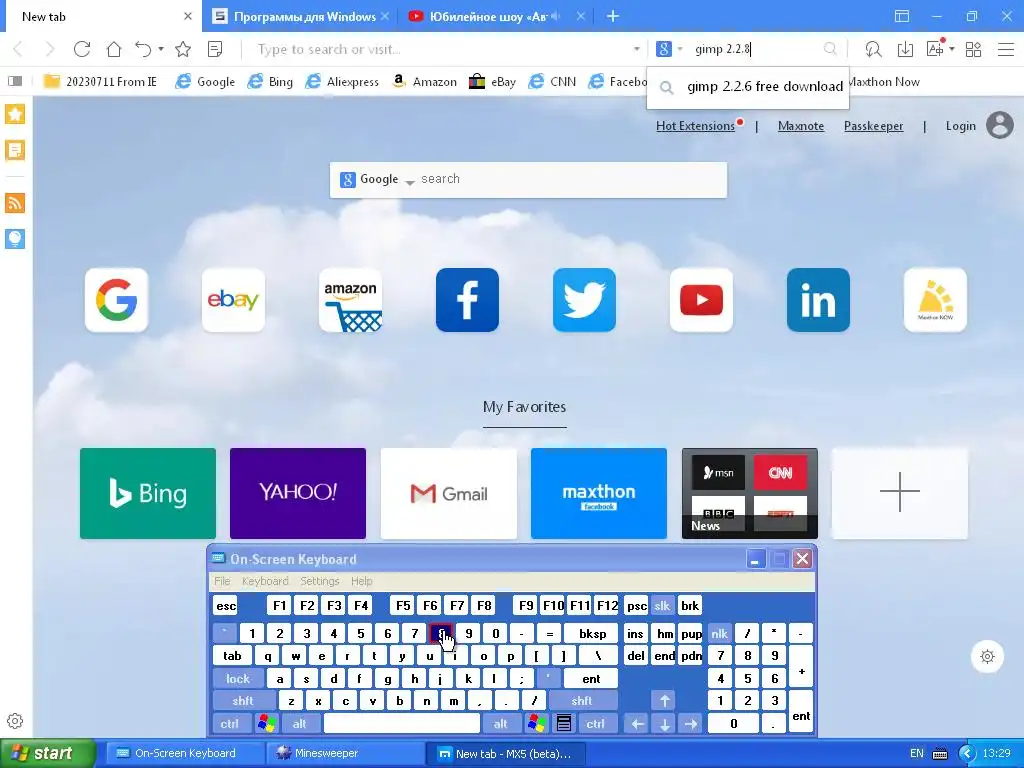Toggle the nlk key on keyboard
Image resolution: width=1024 pixels, height=768 pixels.
coord(720,633)
